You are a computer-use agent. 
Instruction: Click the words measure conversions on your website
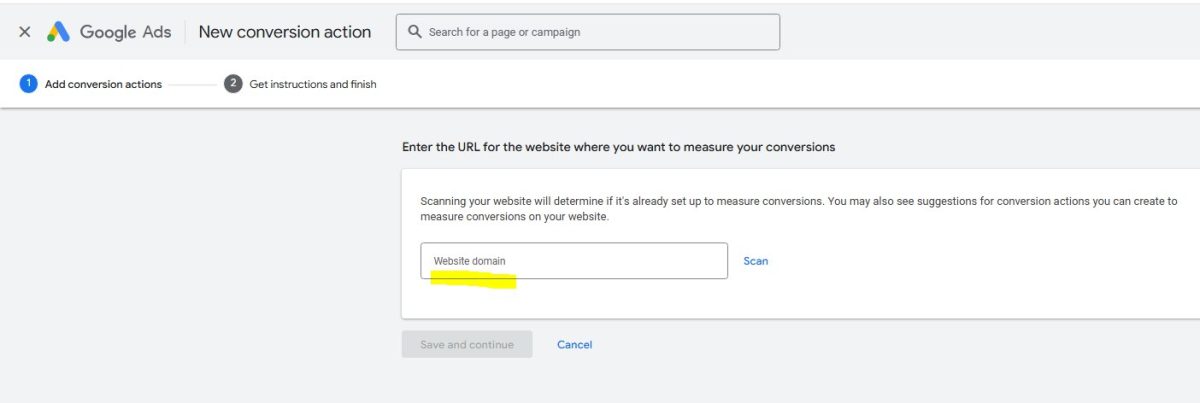(515, 217)
